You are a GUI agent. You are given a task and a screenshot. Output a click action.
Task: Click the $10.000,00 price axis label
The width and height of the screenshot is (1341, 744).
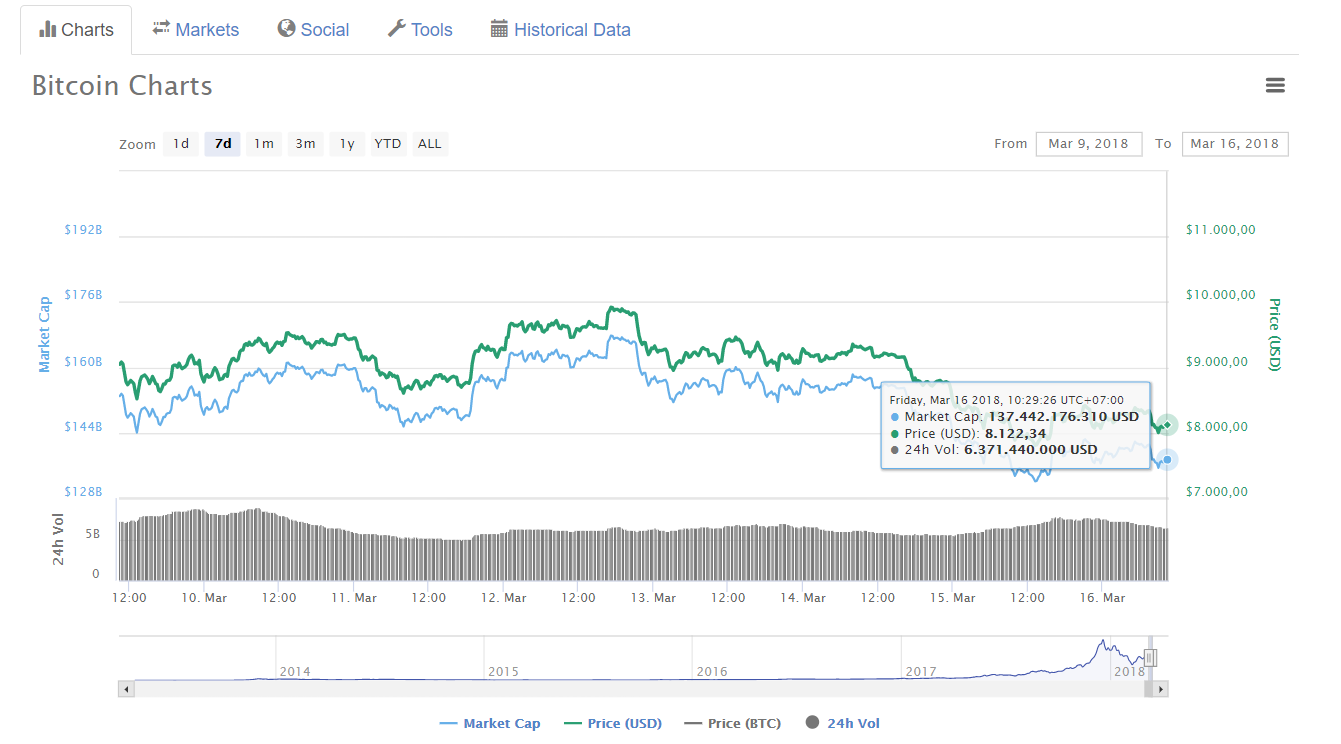point(1220,295)
